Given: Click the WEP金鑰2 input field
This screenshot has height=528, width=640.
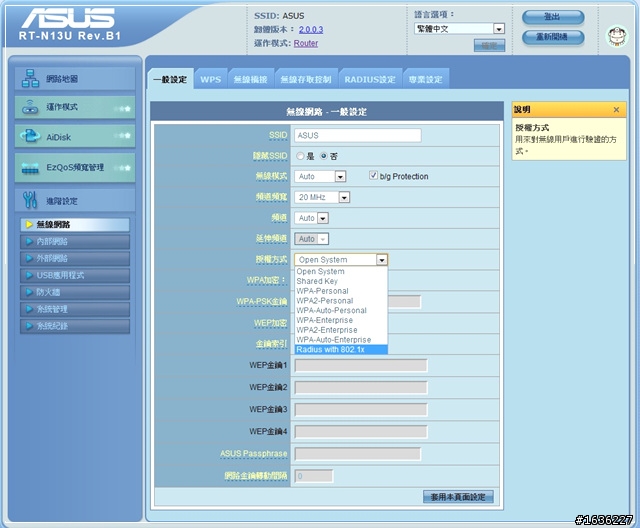Looking at the screenshot, I should point(361,388).
